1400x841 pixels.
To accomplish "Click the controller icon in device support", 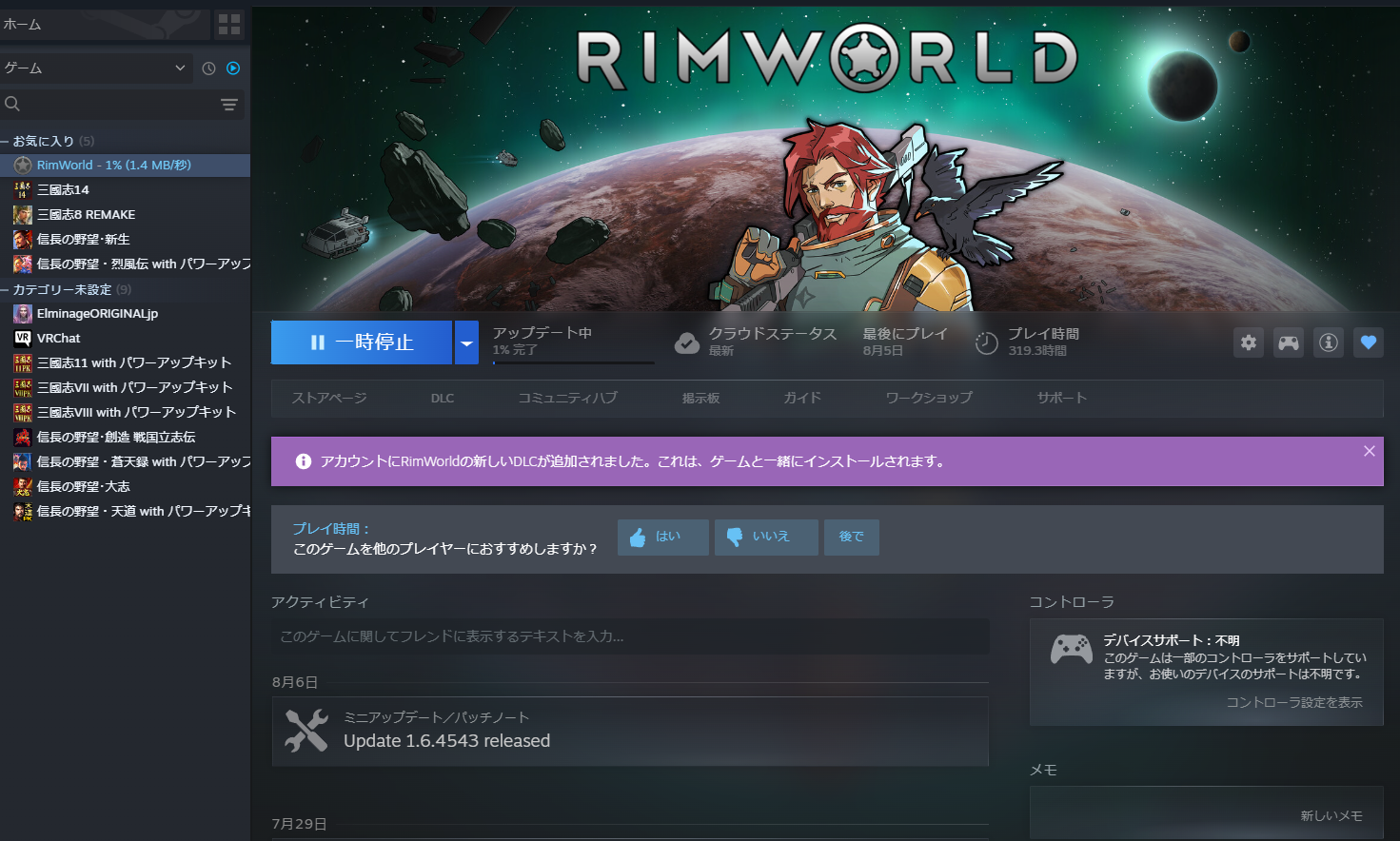I will click(1072, 649).
